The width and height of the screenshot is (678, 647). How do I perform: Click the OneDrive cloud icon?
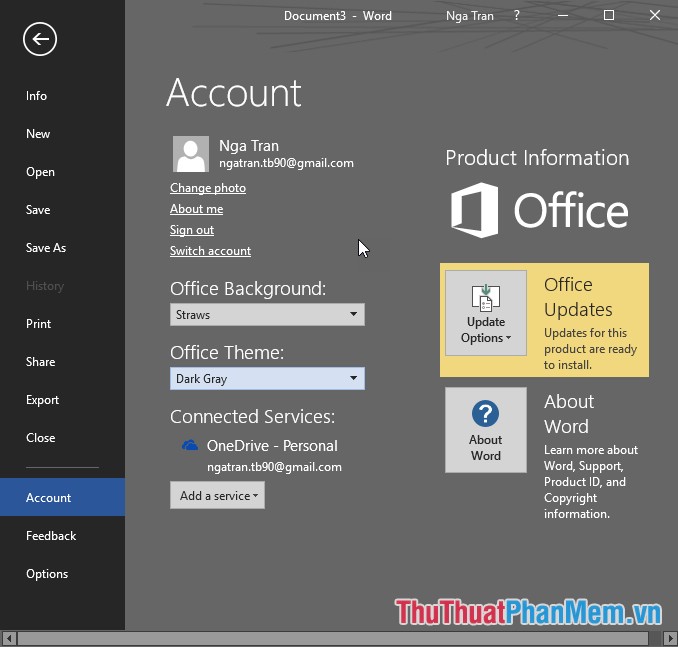click(x=190, y=445)
